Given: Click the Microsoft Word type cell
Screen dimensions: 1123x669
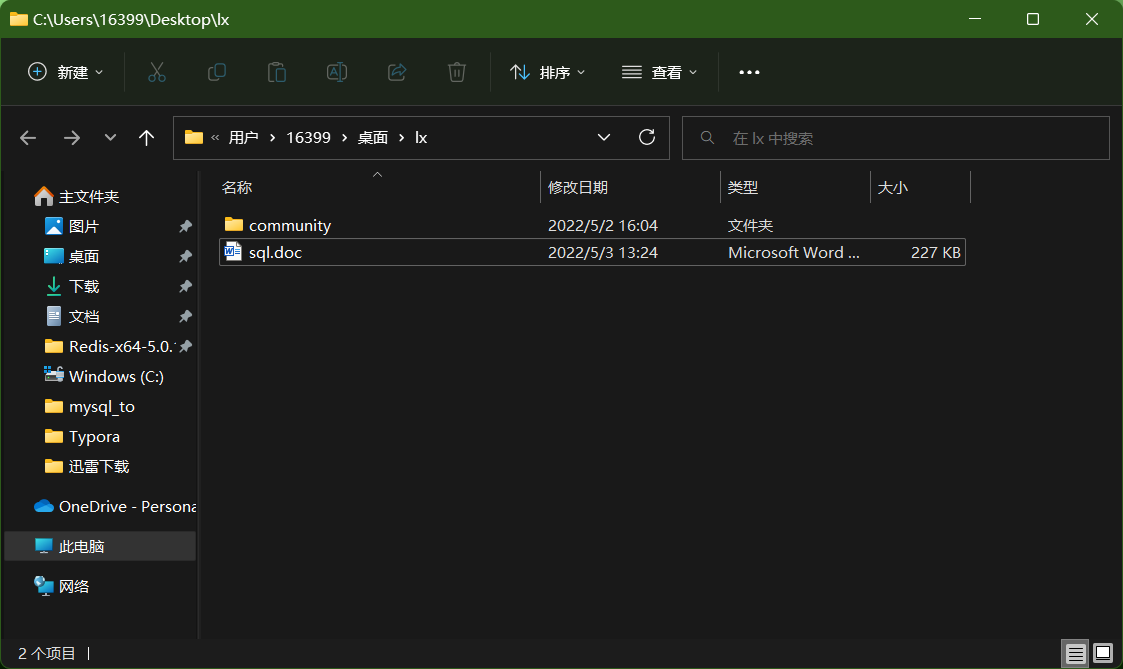Looking at the screenshot, I should (794, 252).
